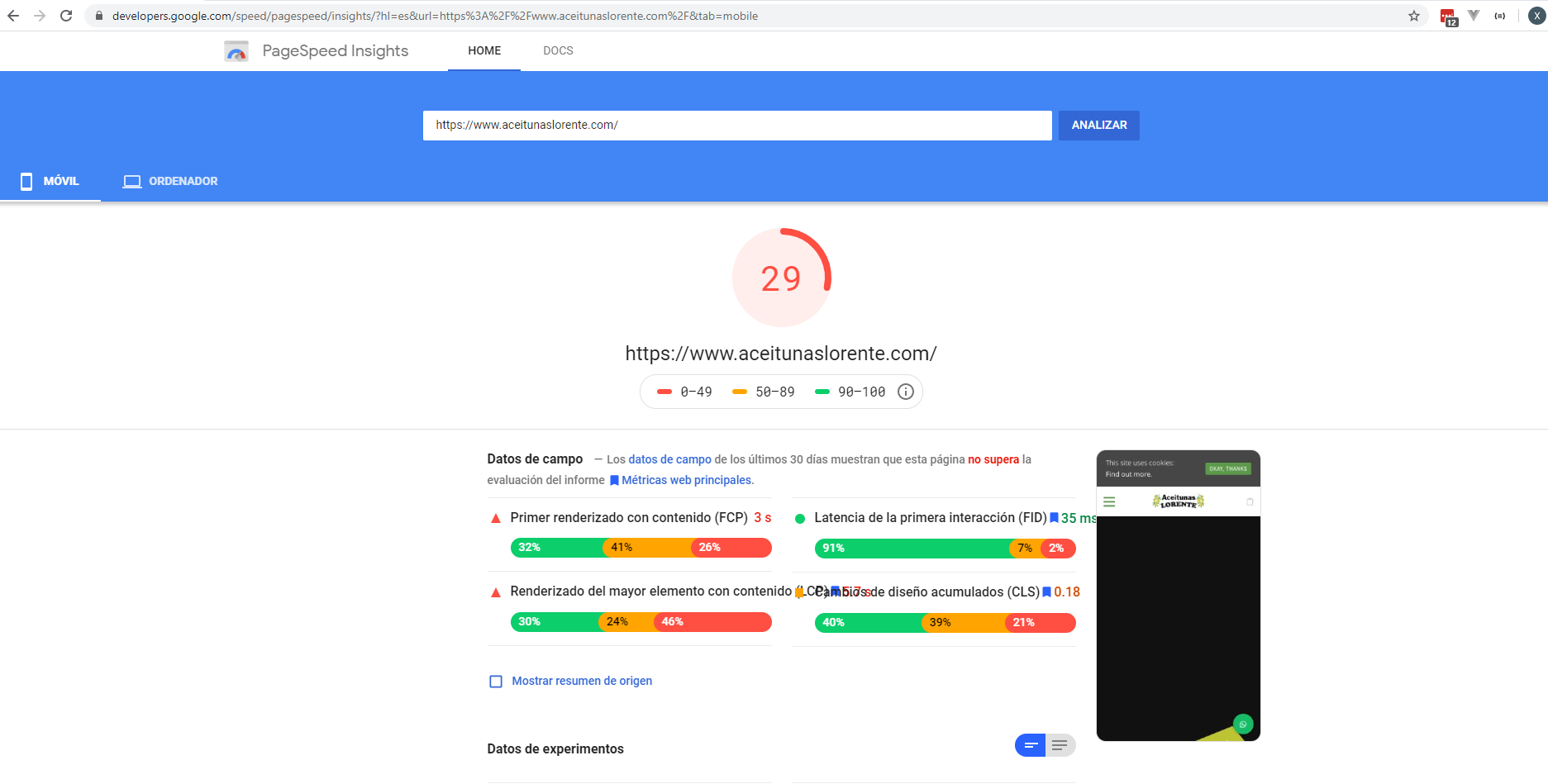Open score range info icon
The height and width of the screenshot is (784, 1548).
pos(906,392)
